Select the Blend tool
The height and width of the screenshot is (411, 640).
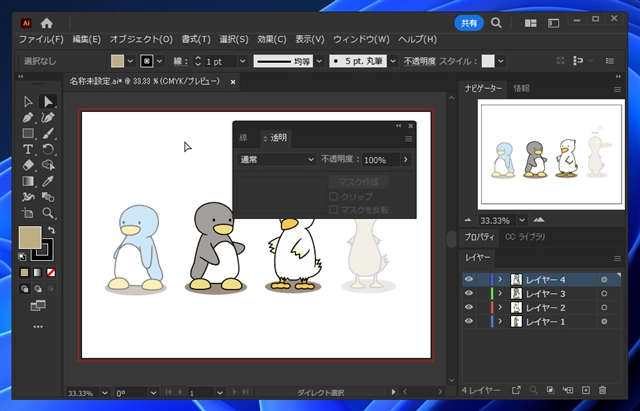(48, 197)
